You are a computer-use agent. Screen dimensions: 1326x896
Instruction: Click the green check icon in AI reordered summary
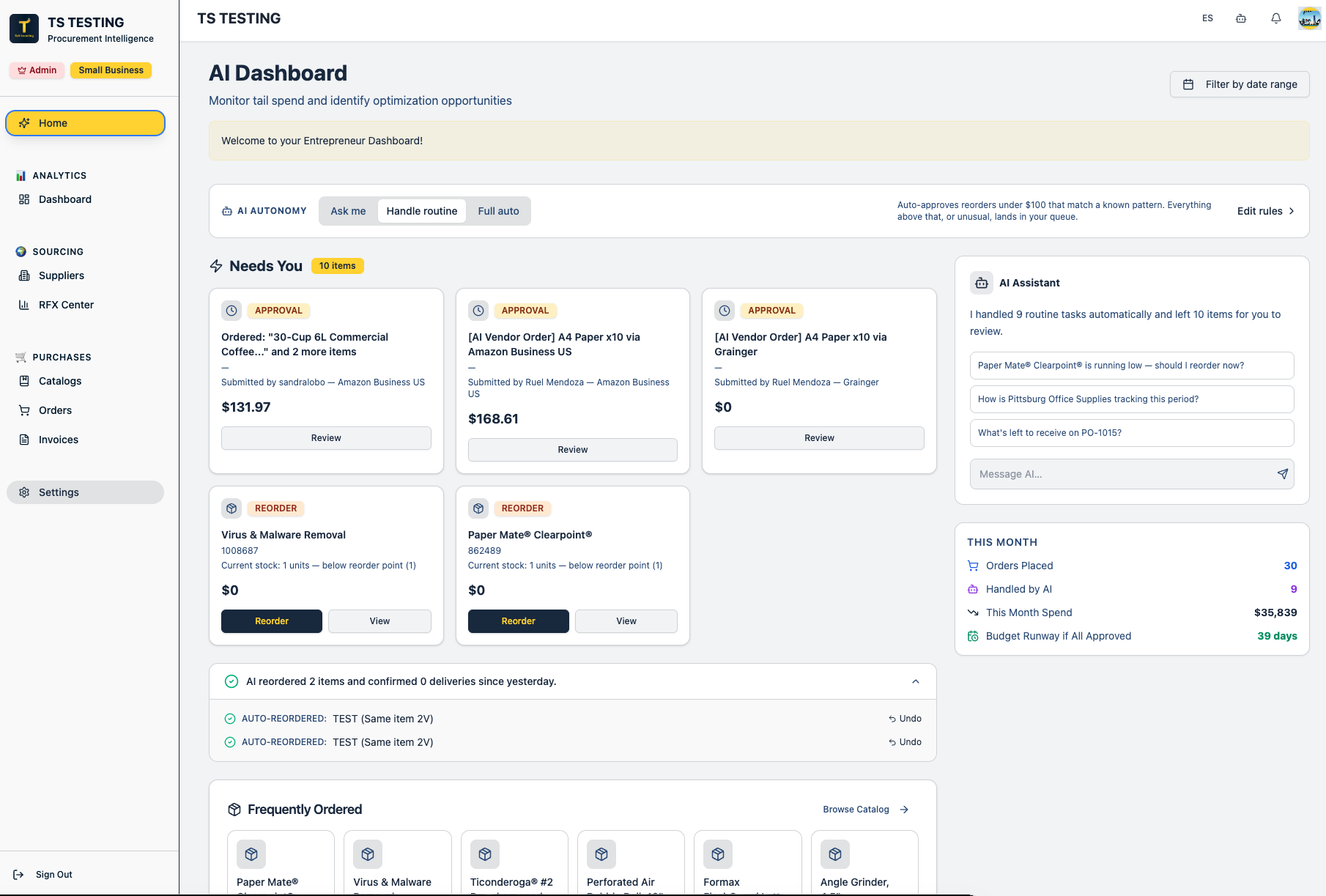tap(232, 681)
